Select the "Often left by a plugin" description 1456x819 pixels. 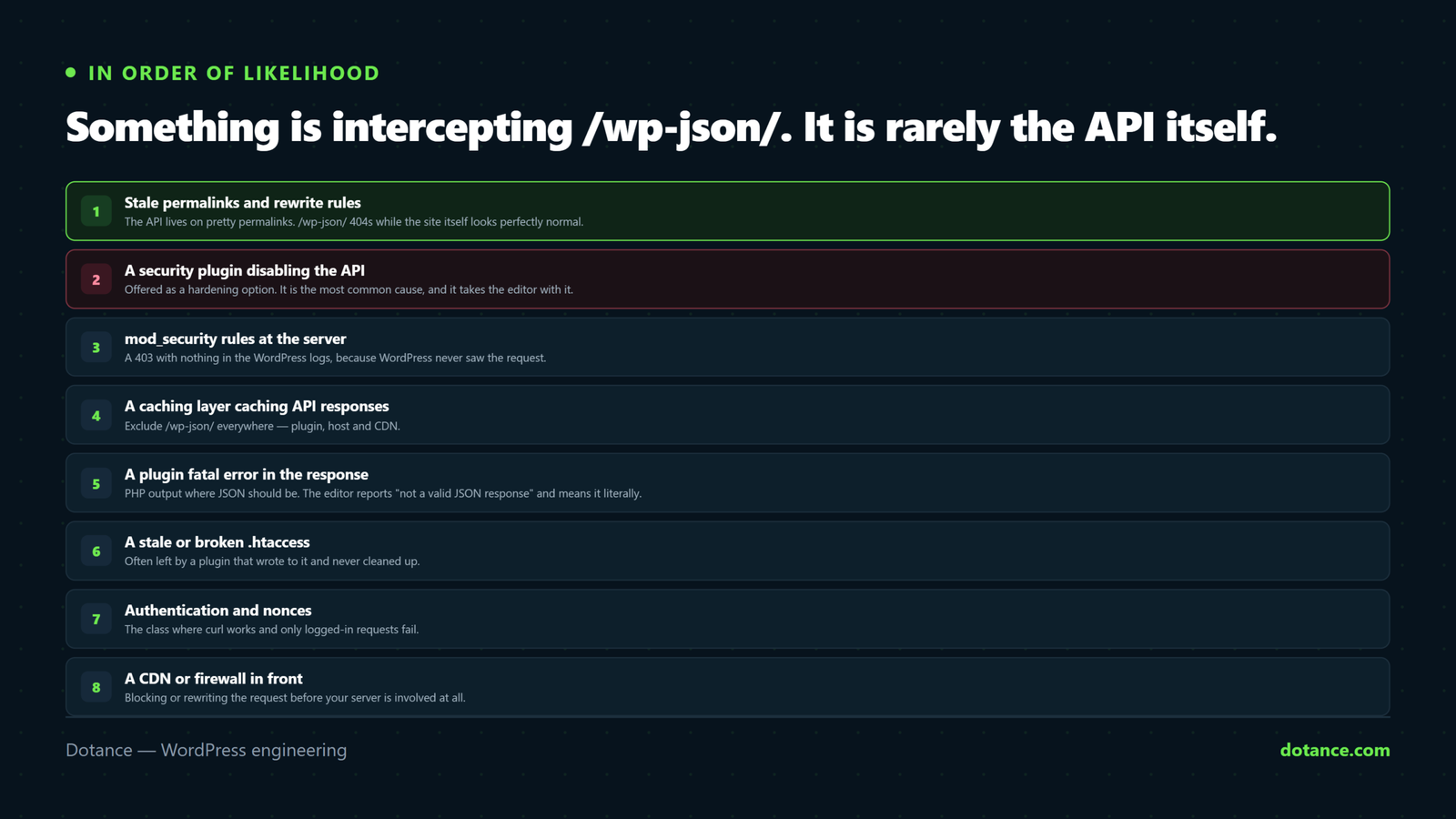(272, 561)
